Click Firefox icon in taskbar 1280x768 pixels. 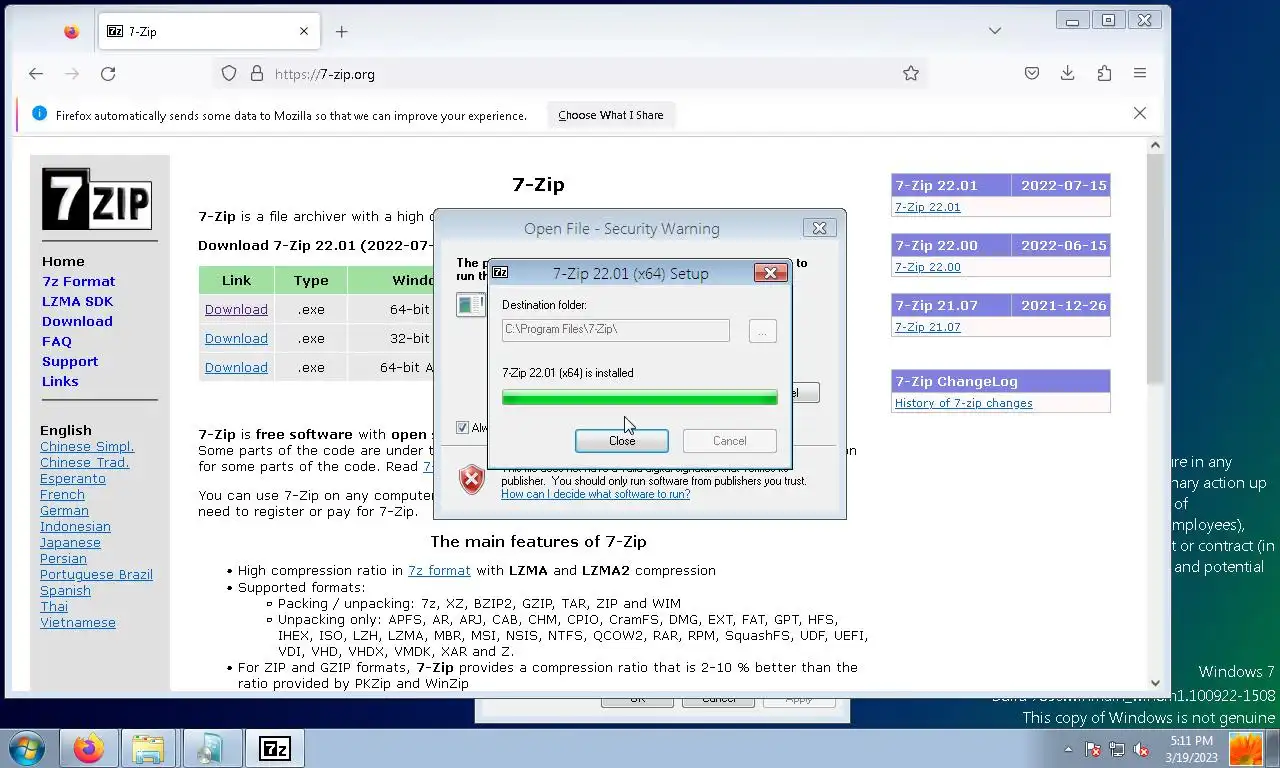coord(88,748)
